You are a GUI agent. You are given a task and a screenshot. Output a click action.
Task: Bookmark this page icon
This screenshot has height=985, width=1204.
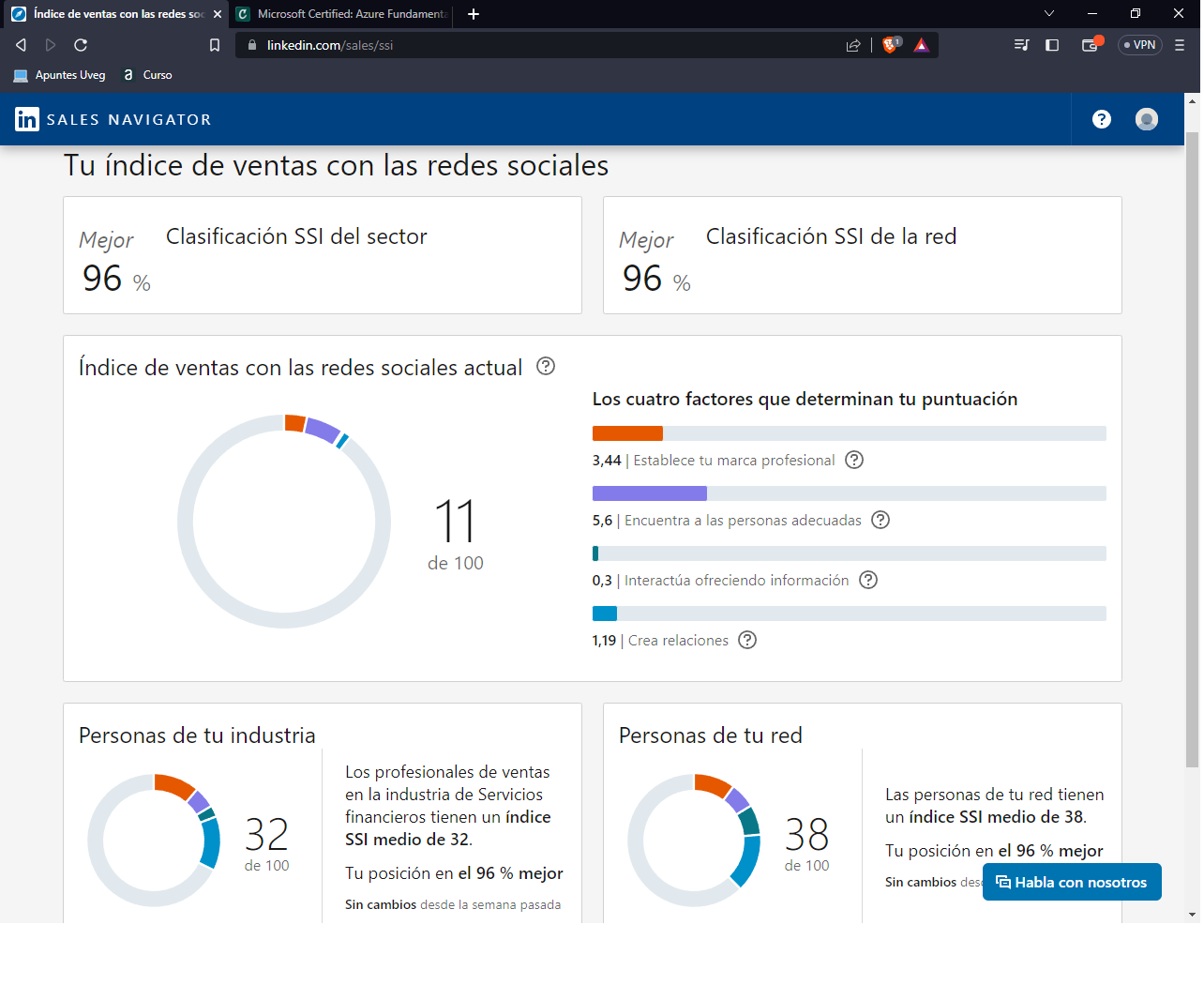click(x=215, y=45)
